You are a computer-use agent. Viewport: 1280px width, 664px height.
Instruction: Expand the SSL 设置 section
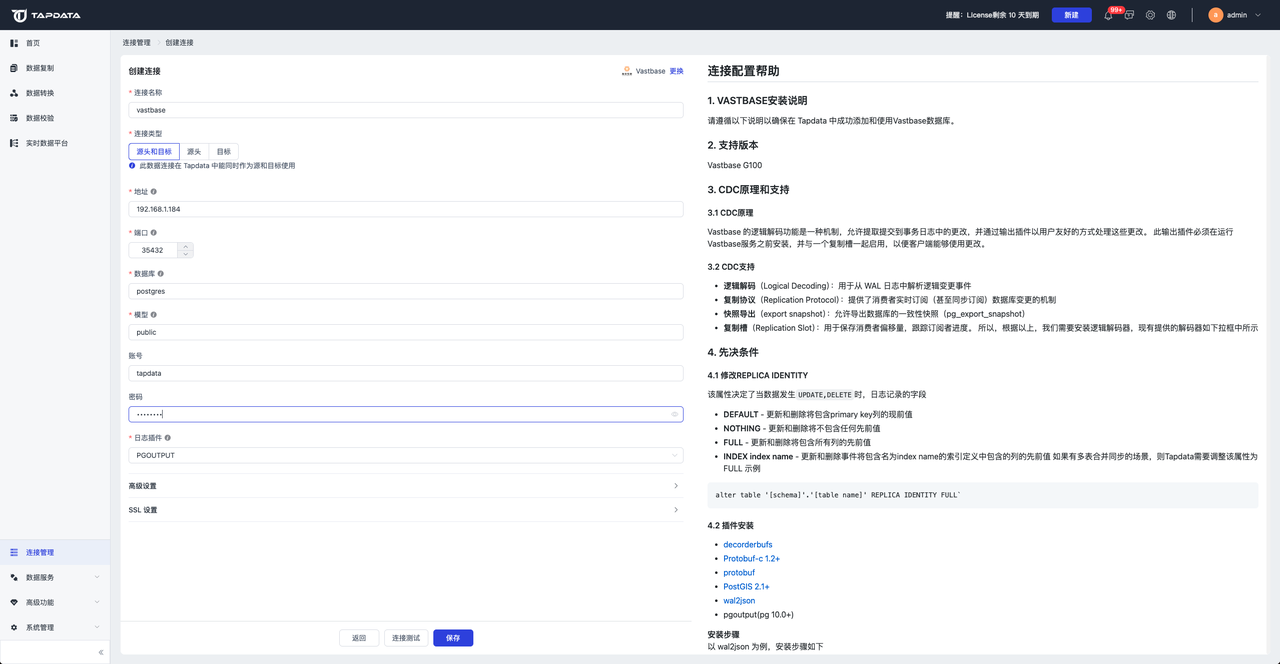point(406,510)
